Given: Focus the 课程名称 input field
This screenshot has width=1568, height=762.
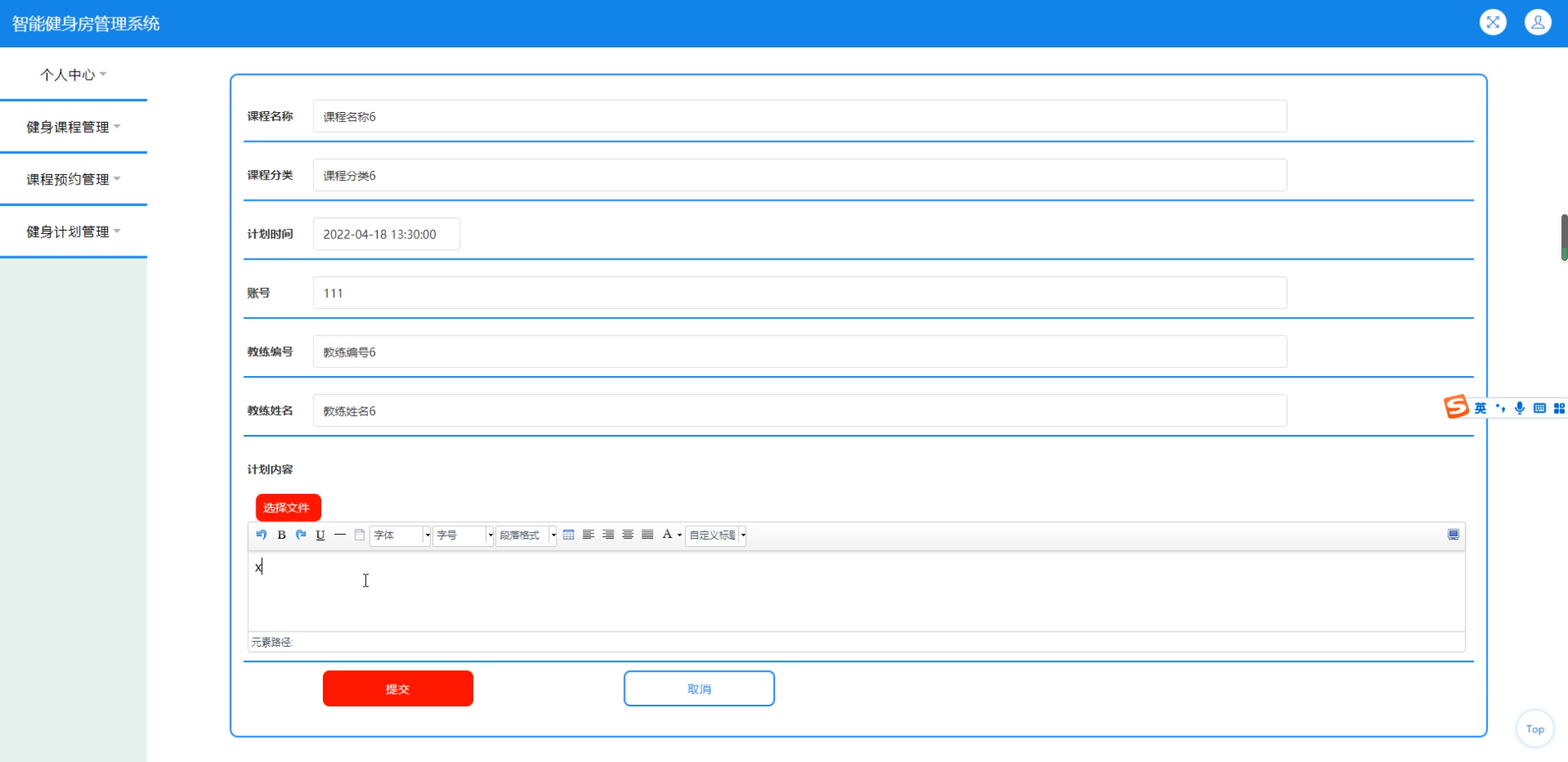Looking at the screenshot, I should 799,116.
